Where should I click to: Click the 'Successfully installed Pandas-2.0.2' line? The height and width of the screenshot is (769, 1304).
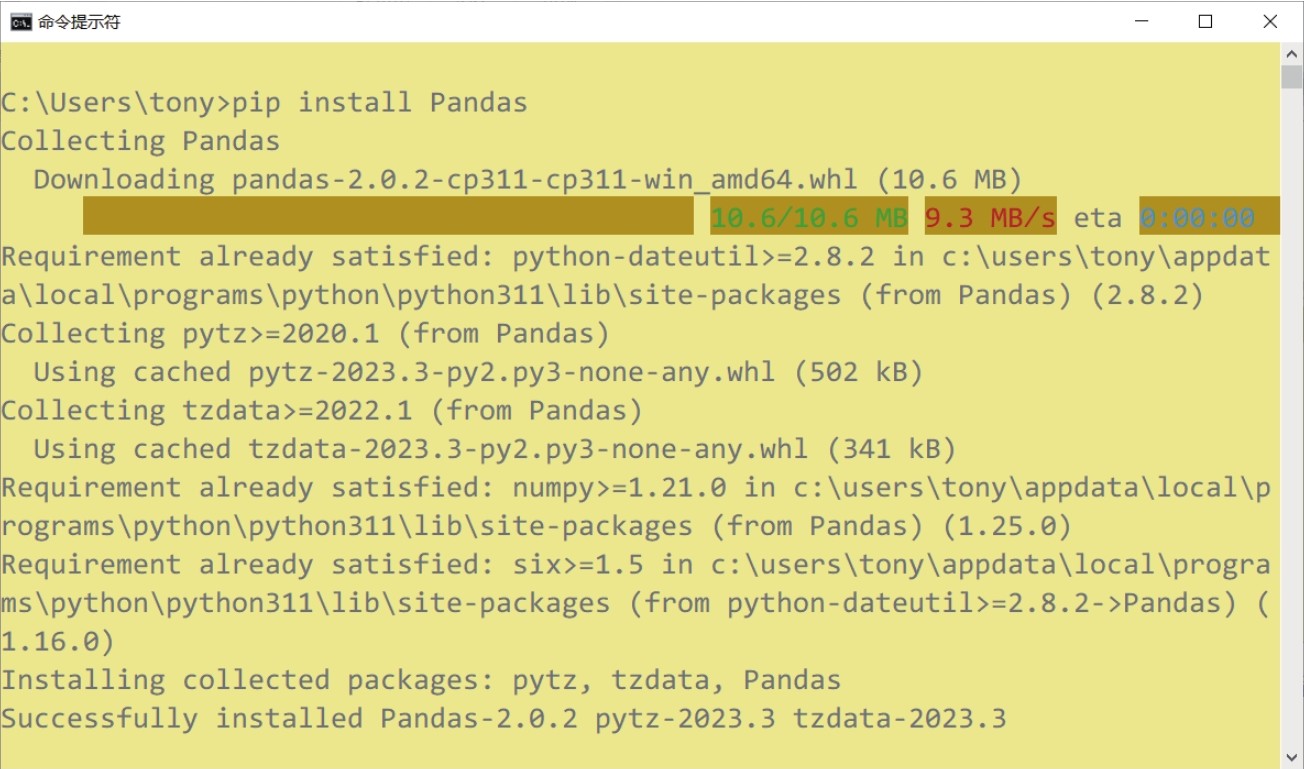(503, 718)
